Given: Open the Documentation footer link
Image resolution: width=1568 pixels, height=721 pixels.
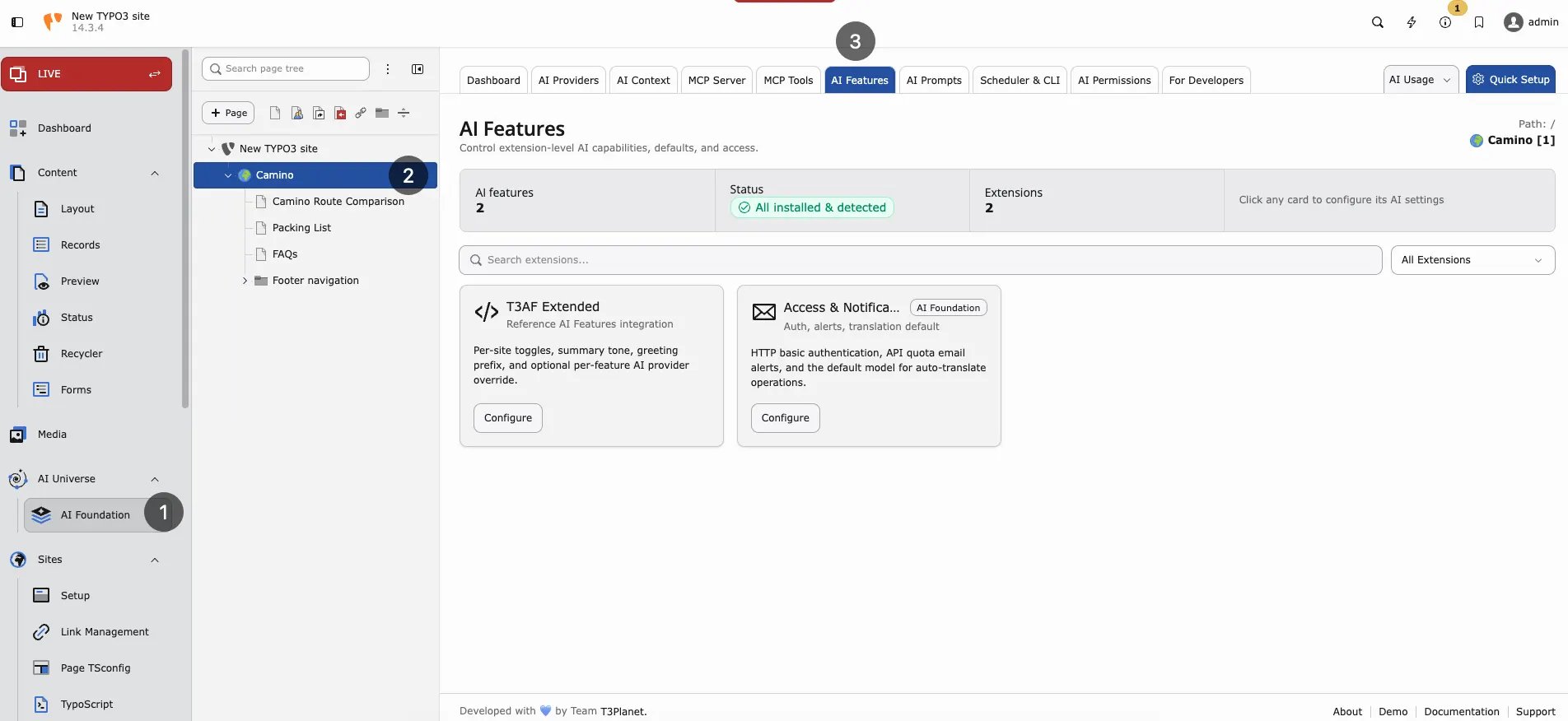Looking at the screenshot, I should pyautogui.click(x=1462, y=712).
